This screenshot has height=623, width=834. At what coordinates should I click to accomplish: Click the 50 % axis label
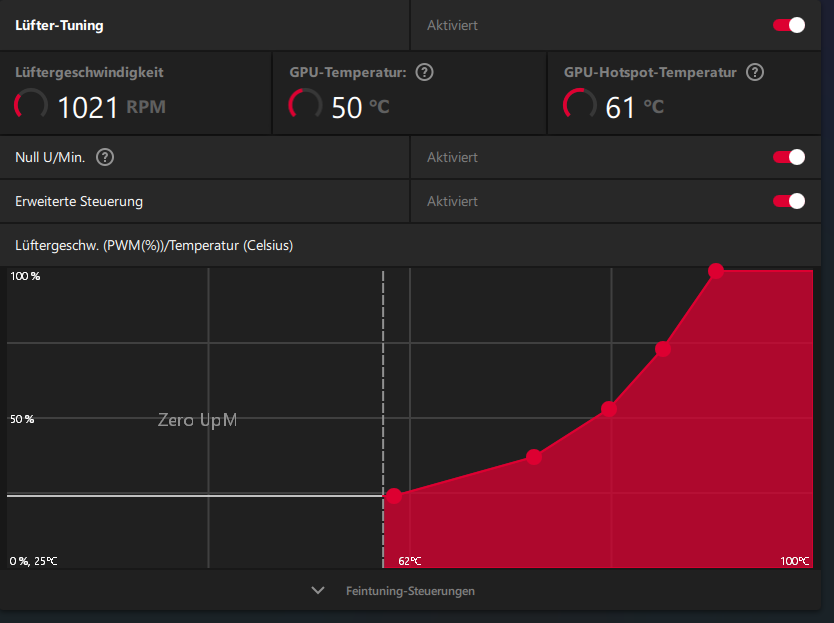click(22, 419)
